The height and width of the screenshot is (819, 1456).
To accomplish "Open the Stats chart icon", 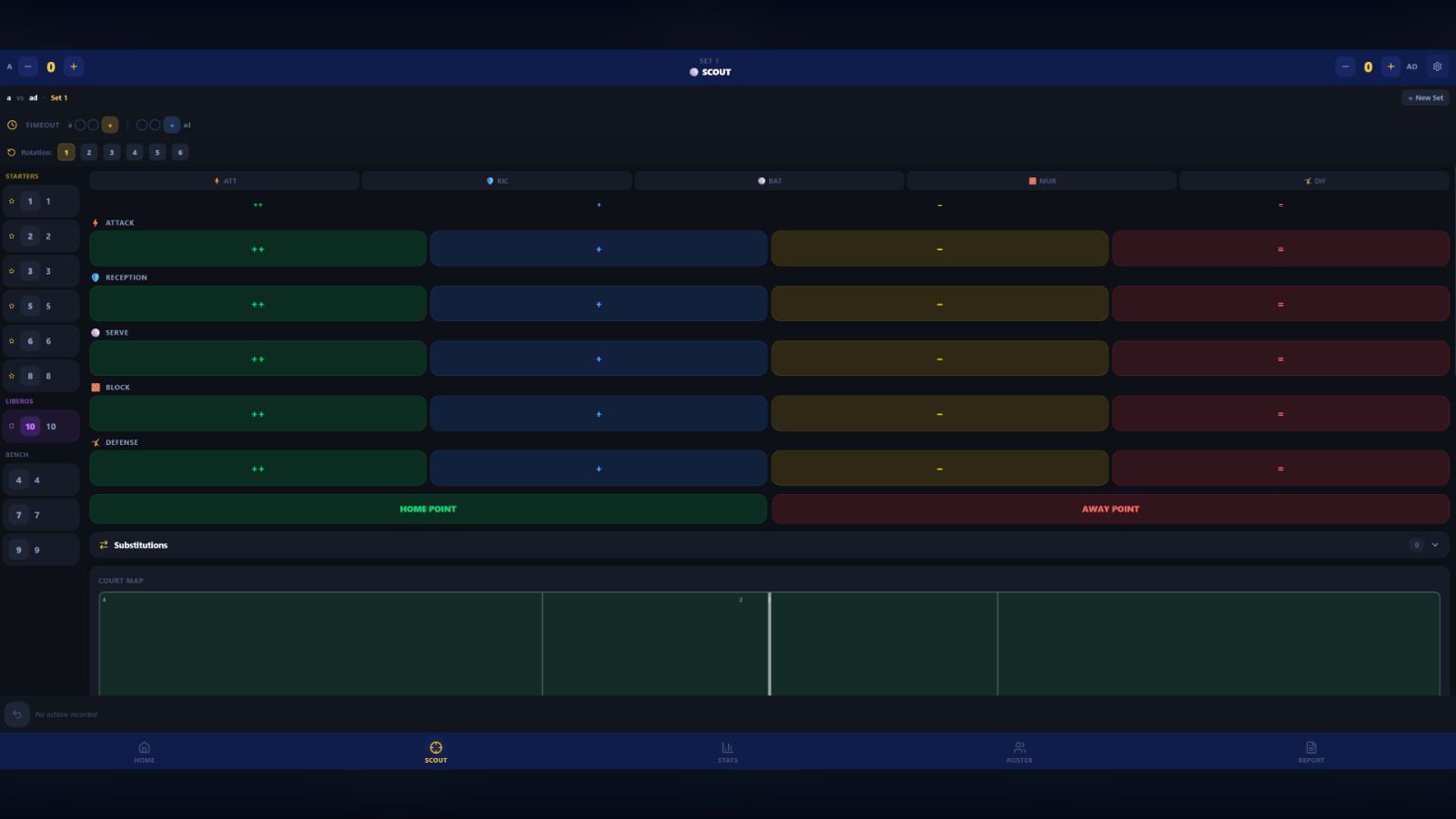I will click(x=727, y=747).
